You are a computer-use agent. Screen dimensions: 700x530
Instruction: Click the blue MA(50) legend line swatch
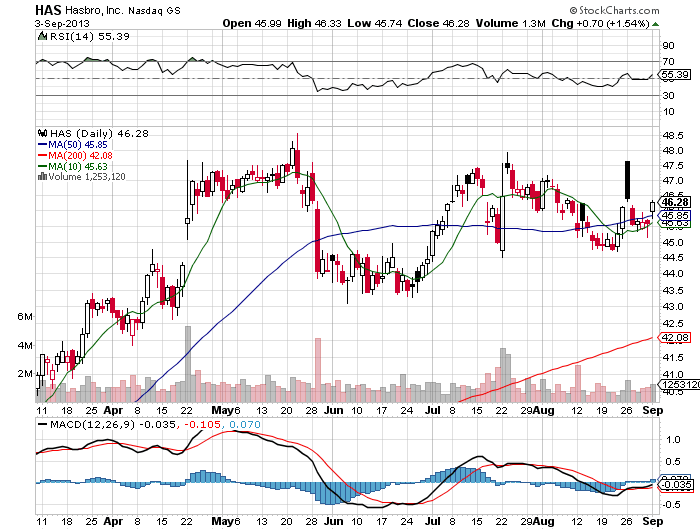tap(43, 145)
